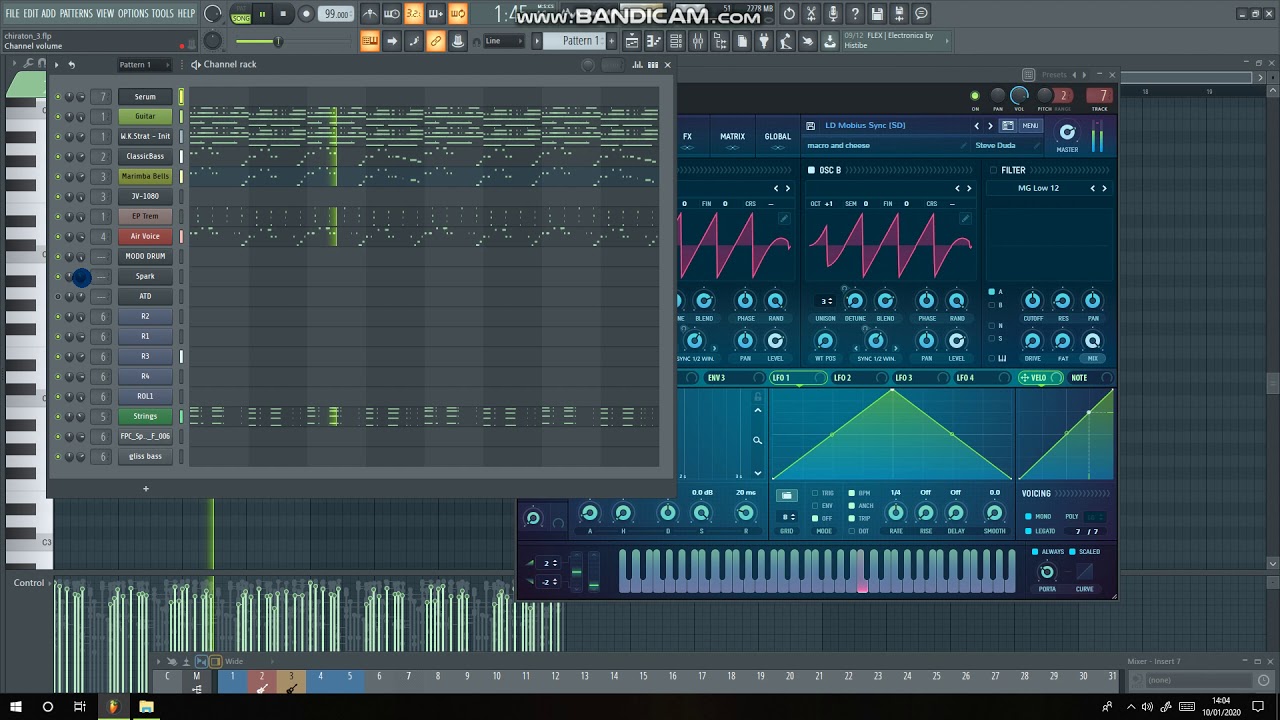This screenshot has width=1280, height=720.
Task: Select the Air Voice channel button
Action: 145,236
